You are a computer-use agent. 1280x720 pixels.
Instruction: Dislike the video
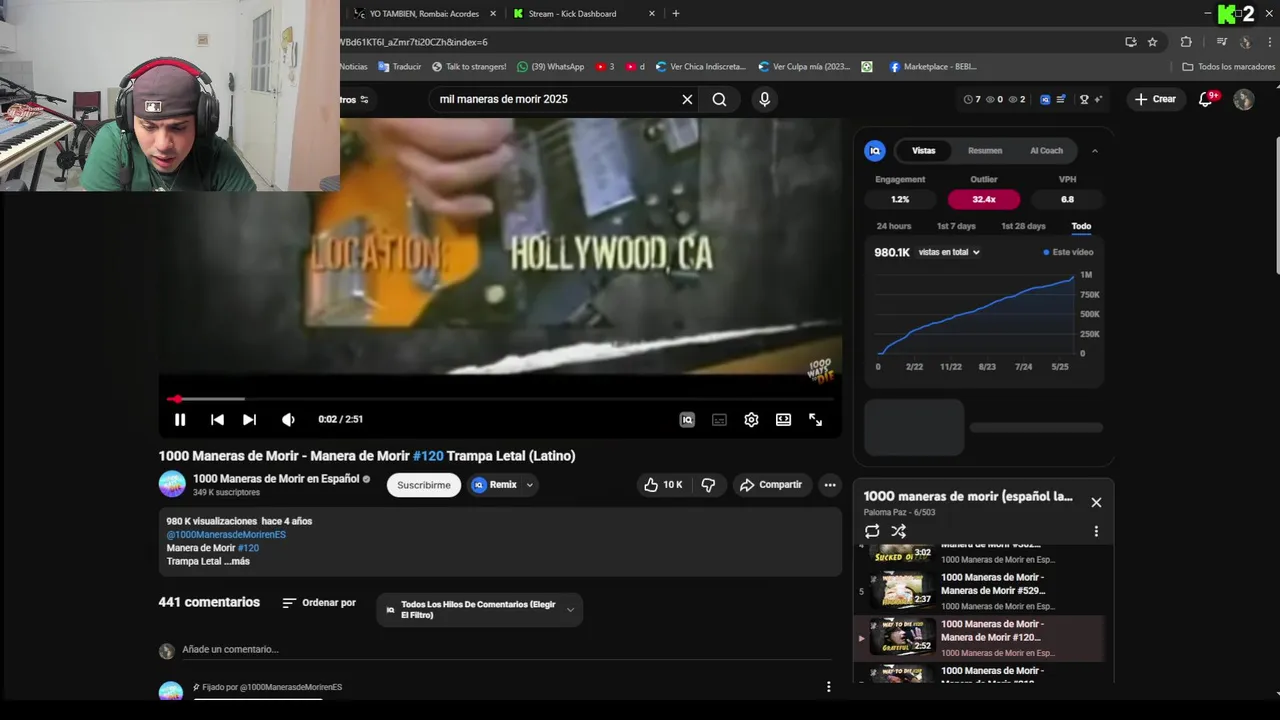708,485
